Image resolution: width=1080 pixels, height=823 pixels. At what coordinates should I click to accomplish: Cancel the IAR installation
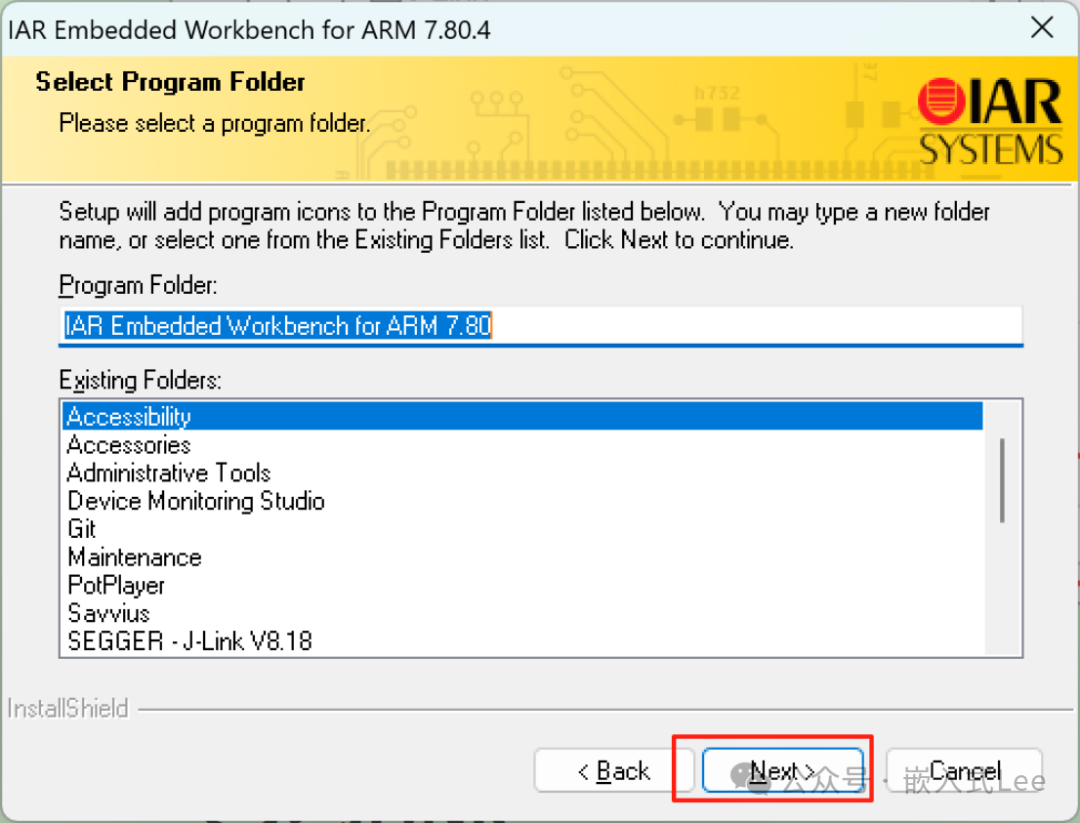[x=962, y=770]
